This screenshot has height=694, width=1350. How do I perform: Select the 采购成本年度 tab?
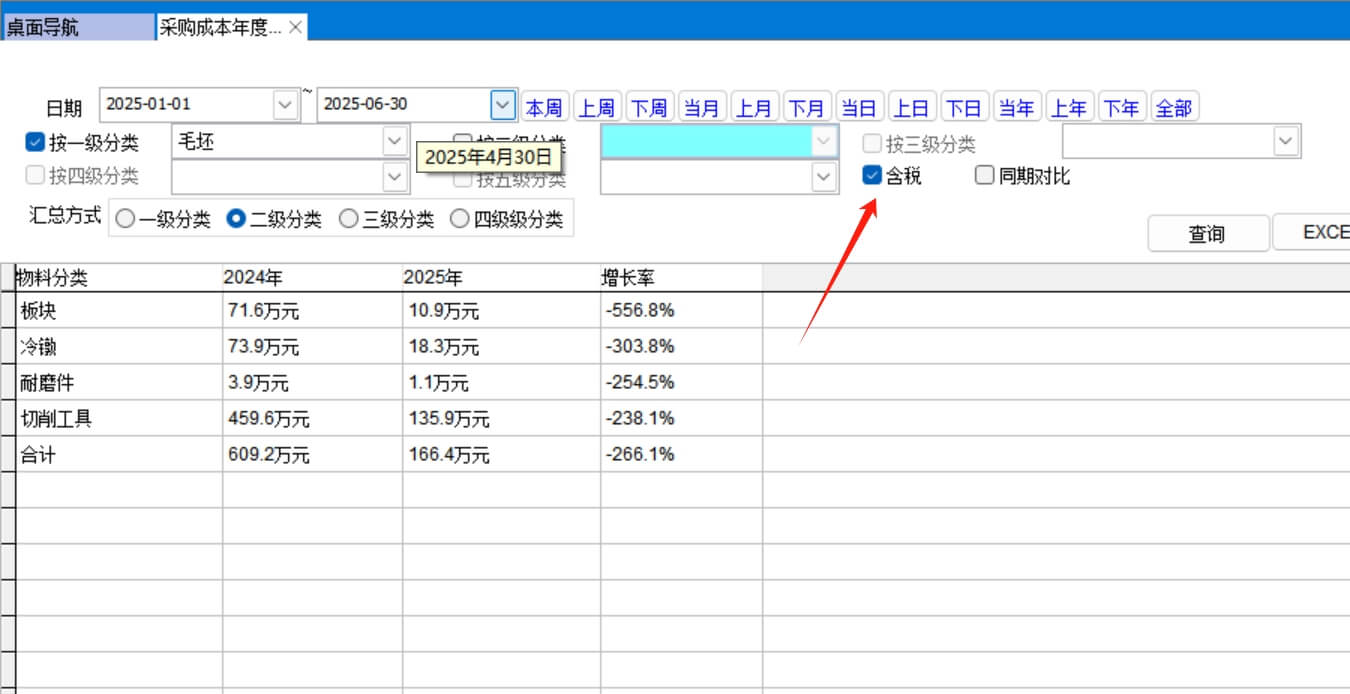220,28
